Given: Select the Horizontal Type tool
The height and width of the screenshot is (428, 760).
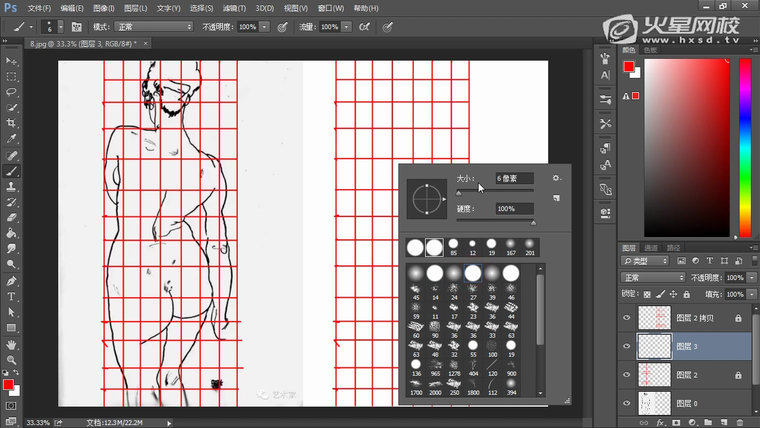Looking at the screenshot, I should [12, 297].
